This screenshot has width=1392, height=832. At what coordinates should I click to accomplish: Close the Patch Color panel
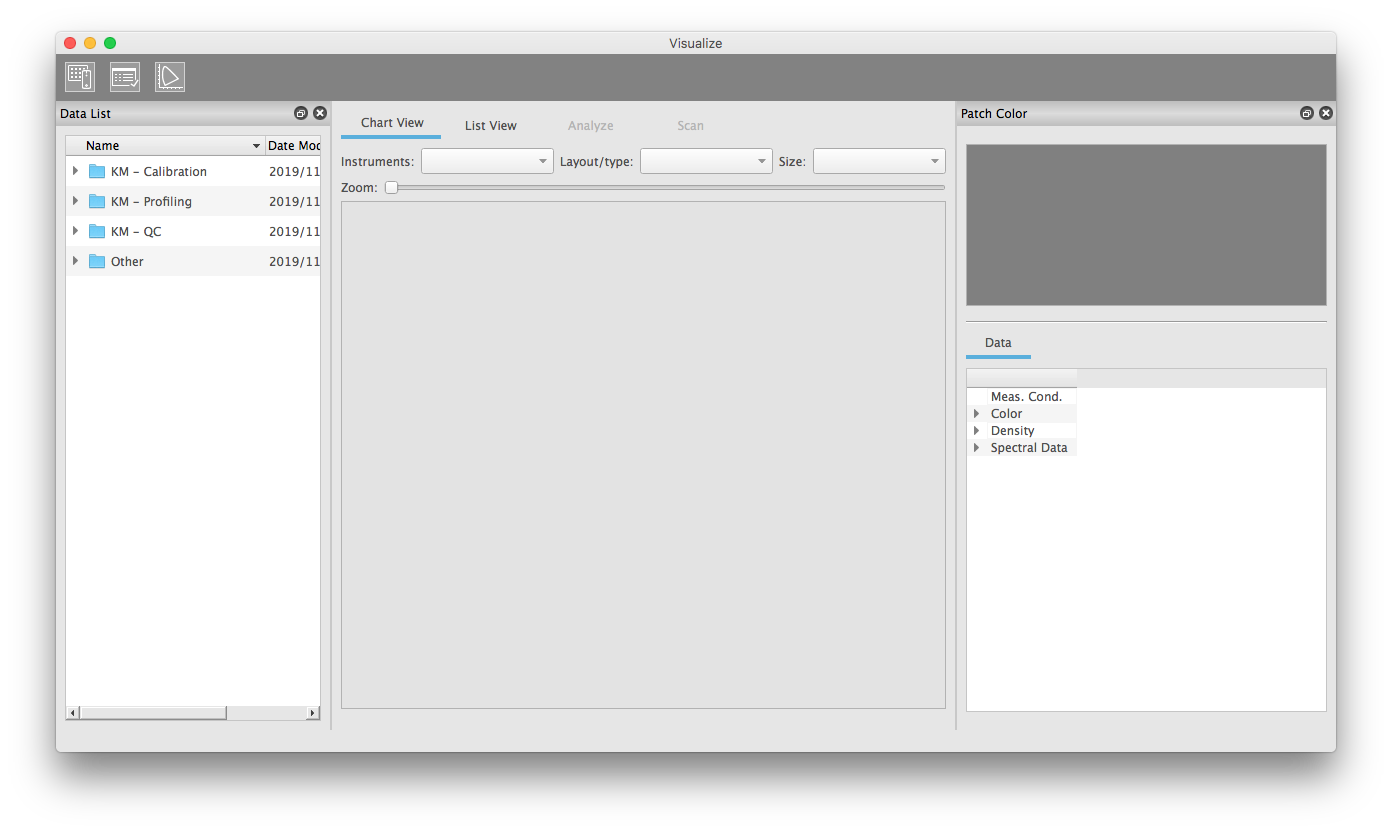[x=1326, y=114]
